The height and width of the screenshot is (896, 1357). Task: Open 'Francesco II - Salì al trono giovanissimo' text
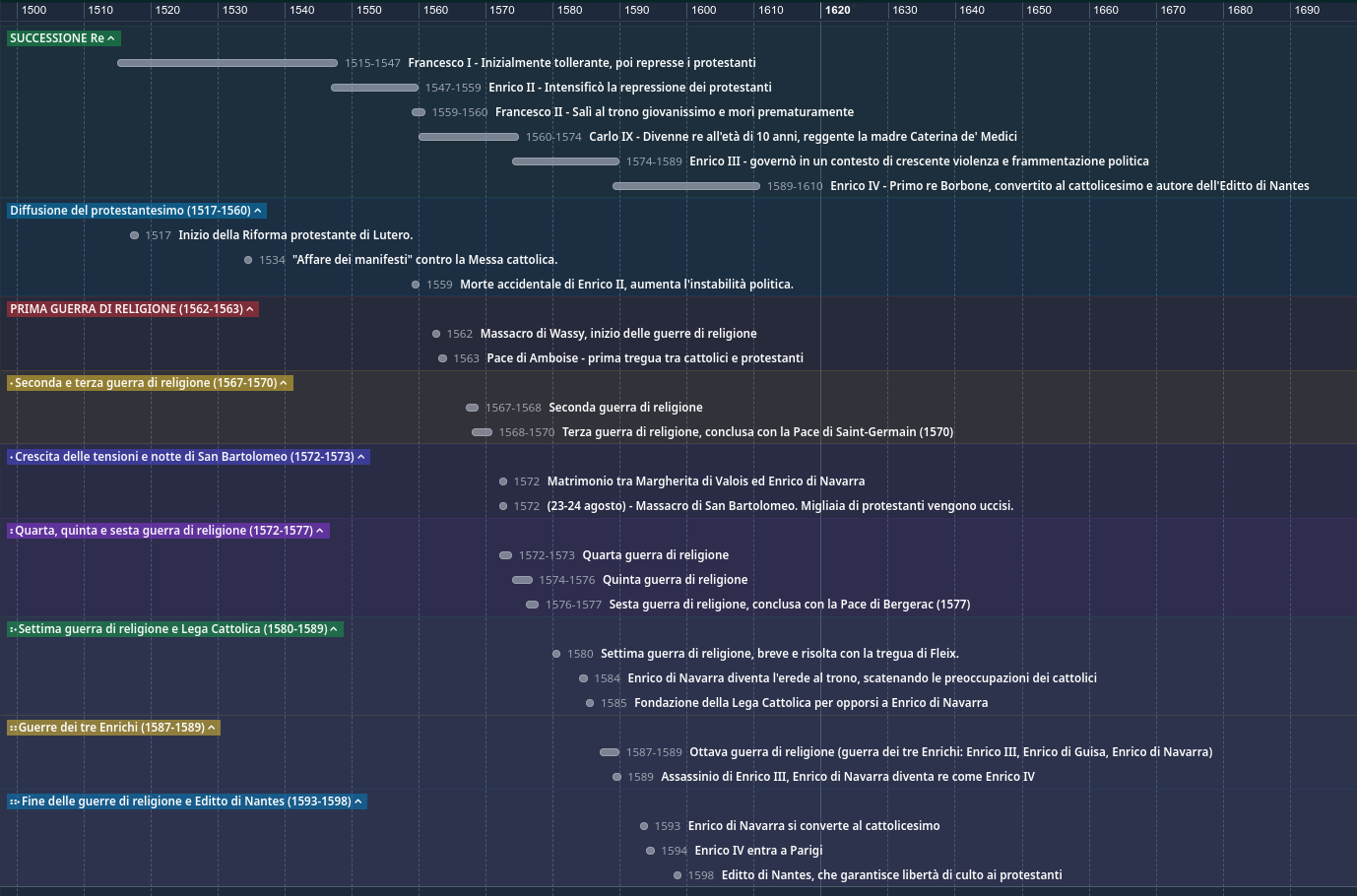click(x=675, y=112)
